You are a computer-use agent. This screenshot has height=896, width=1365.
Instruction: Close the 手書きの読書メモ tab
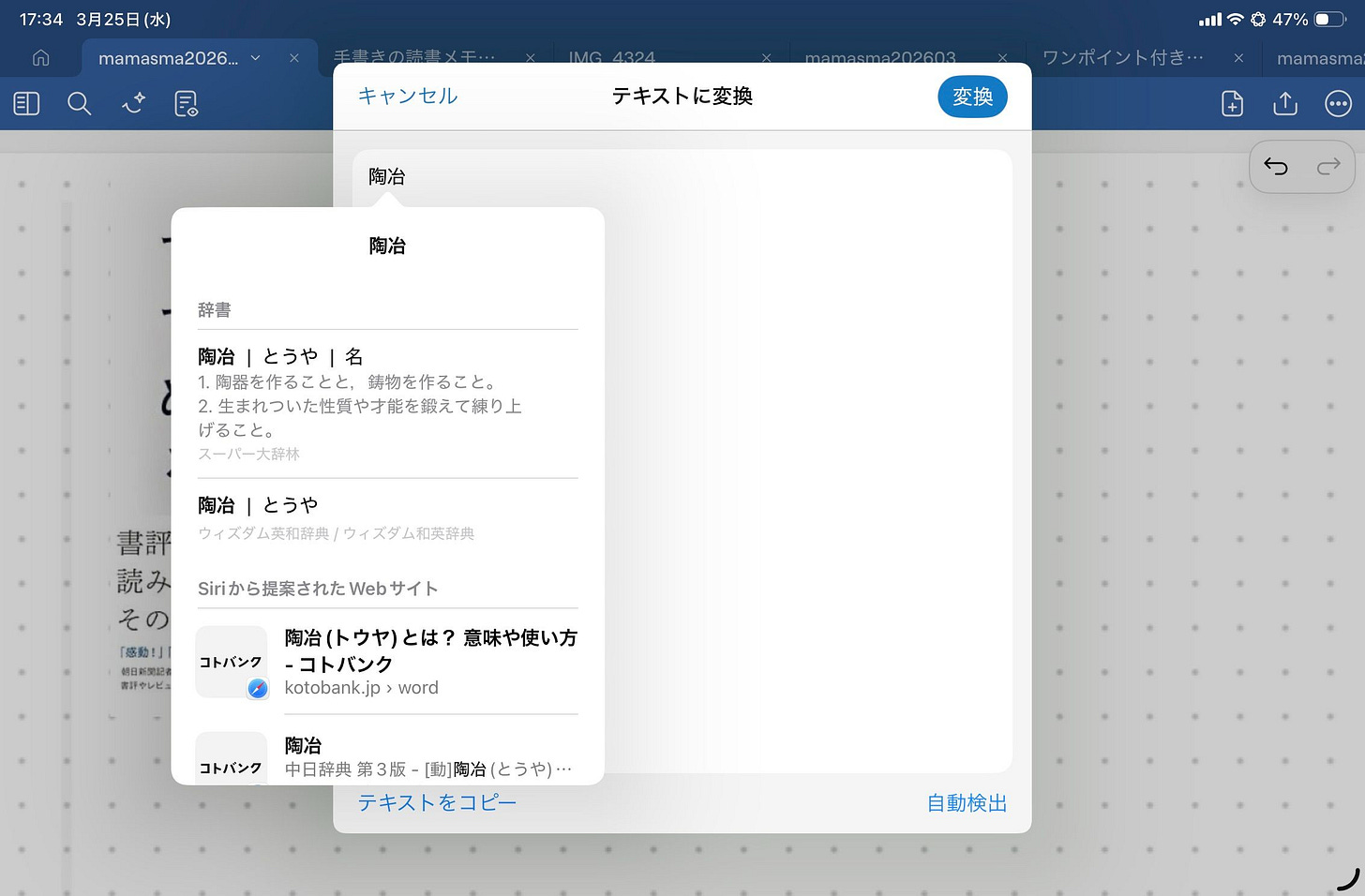(531, 58)
